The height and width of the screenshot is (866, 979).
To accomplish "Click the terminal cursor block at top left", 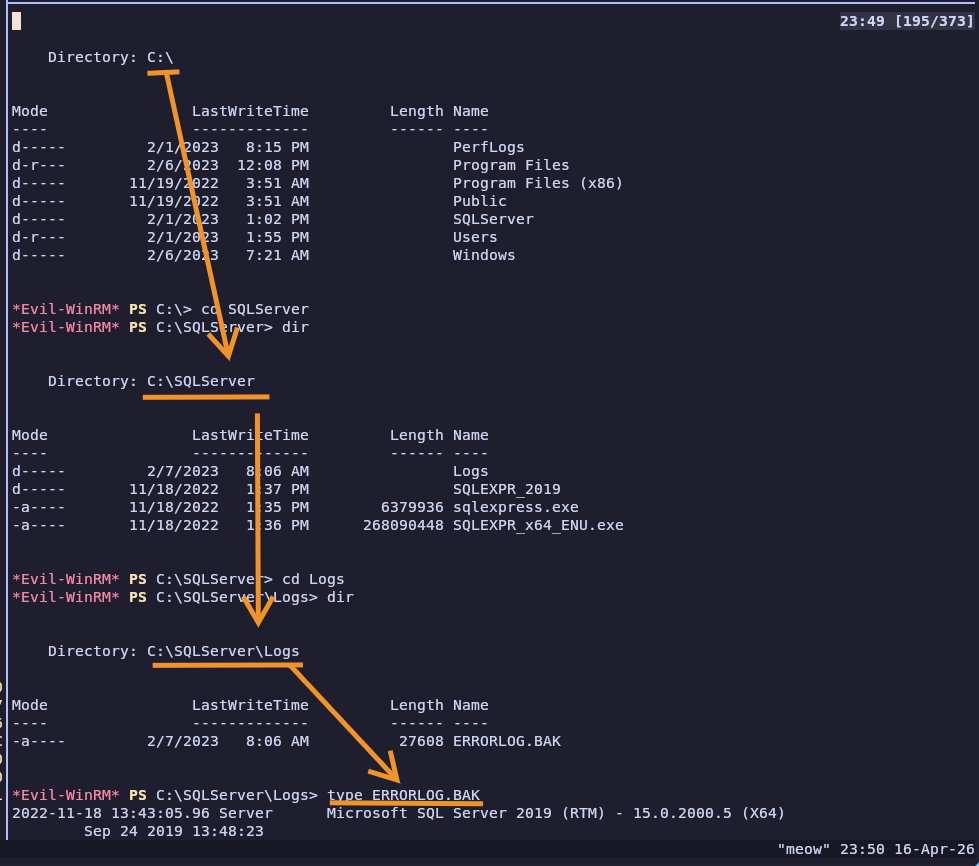I will (x=16, y=21).
